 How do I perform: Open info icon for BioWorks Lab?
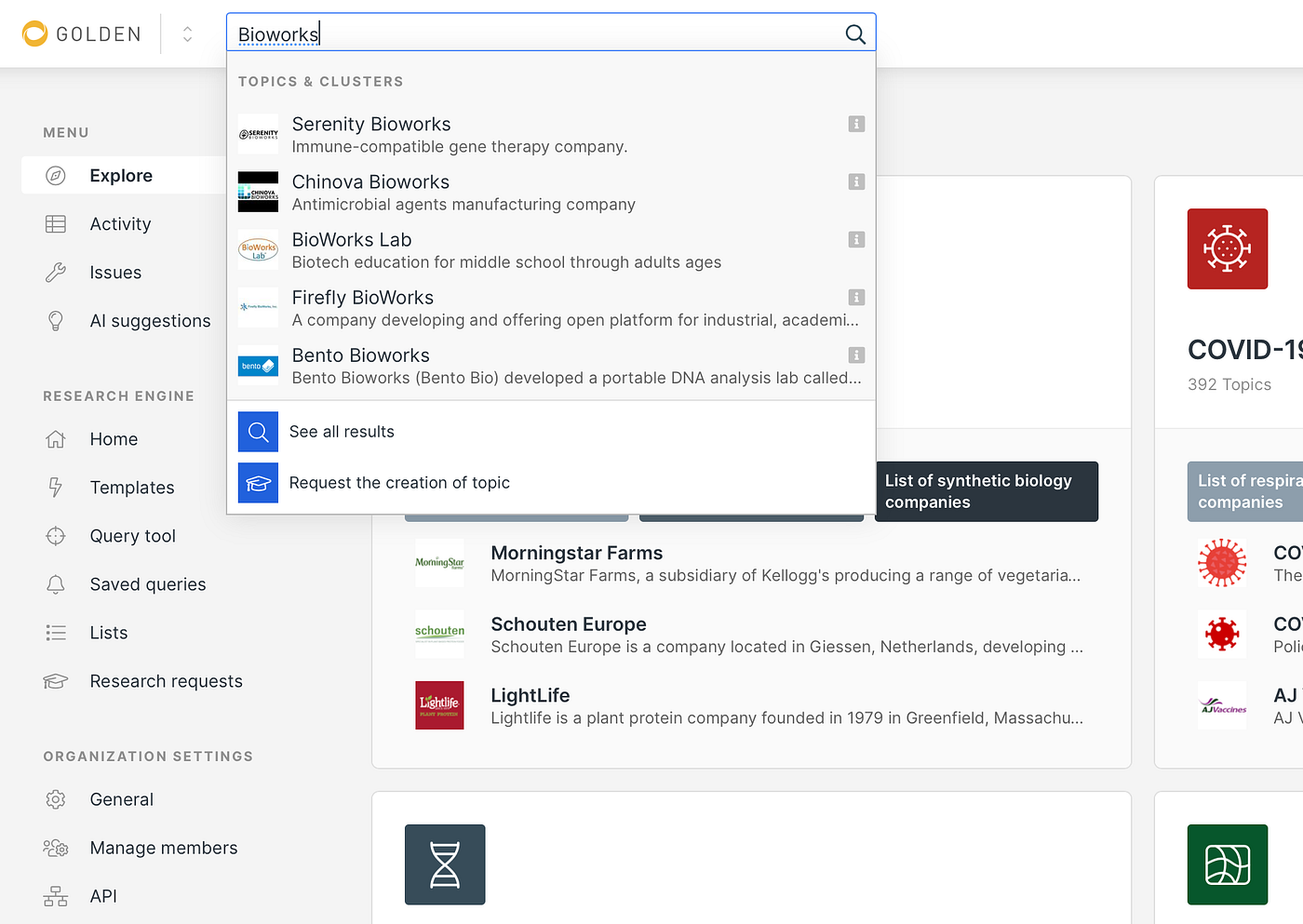coord(856,239)
